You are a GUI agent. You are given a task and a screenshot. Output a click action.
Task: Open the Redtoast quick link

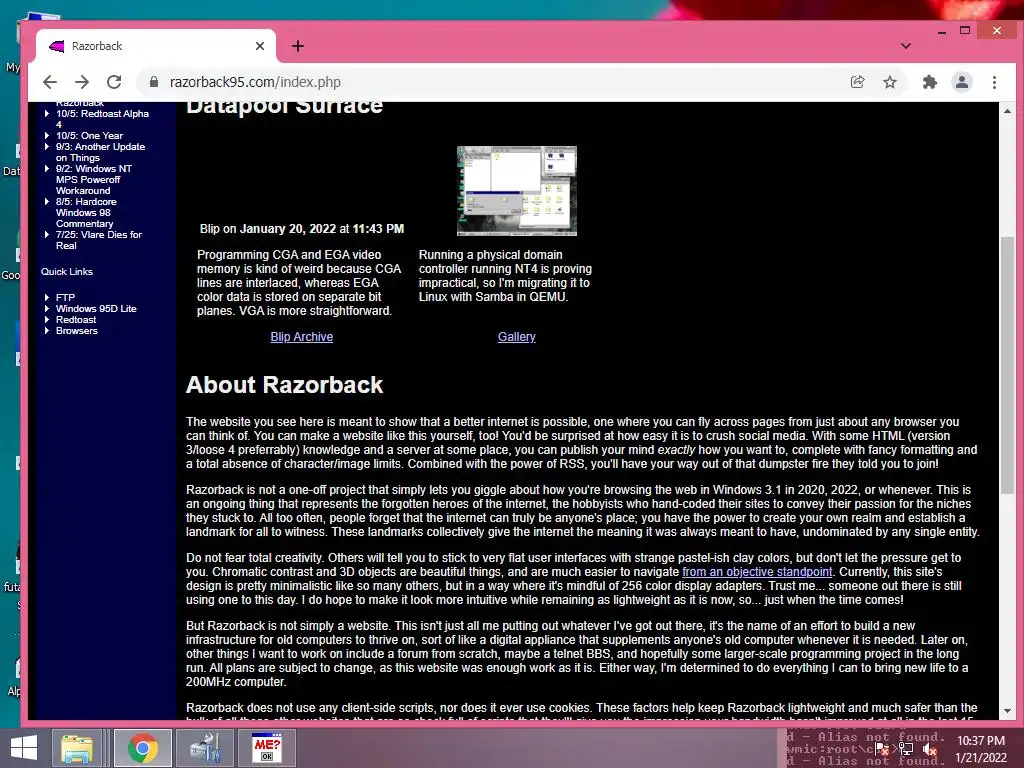coord(76,319)
